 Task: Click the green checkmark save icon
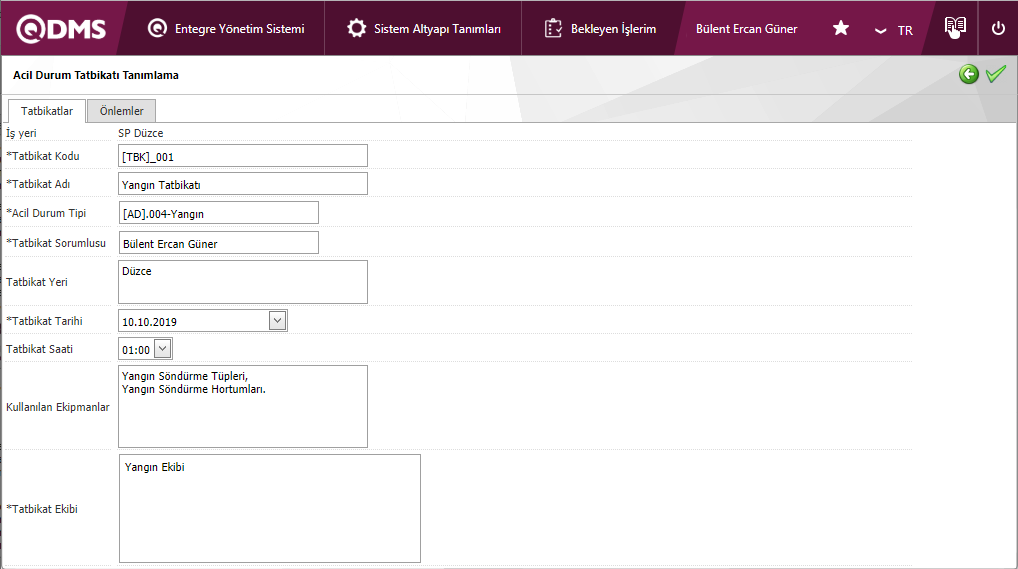point(995,74)
